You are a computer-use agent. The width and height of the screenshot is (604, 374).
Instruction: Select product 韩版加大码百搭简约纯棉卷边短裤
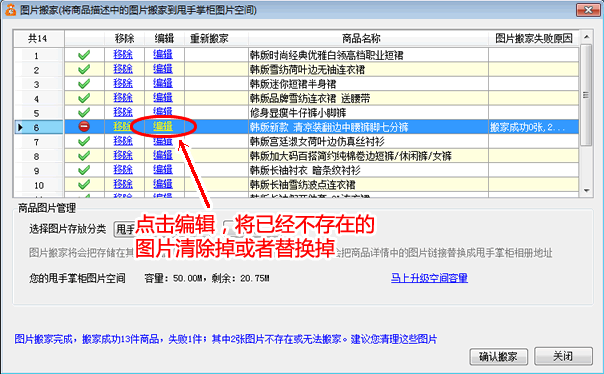(x=351, y=156)
